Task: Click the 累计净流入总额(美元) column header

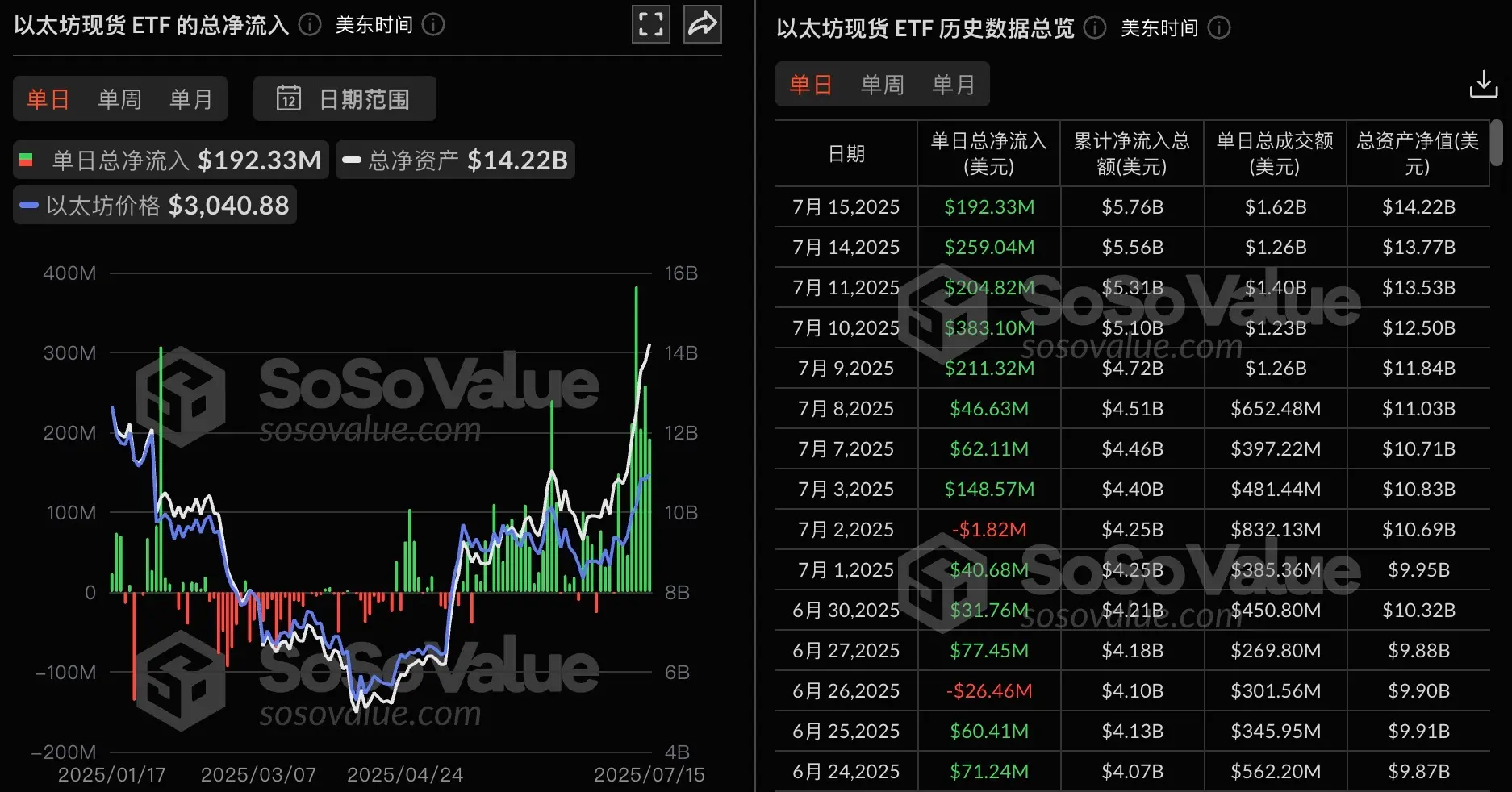Action: 1132,153
